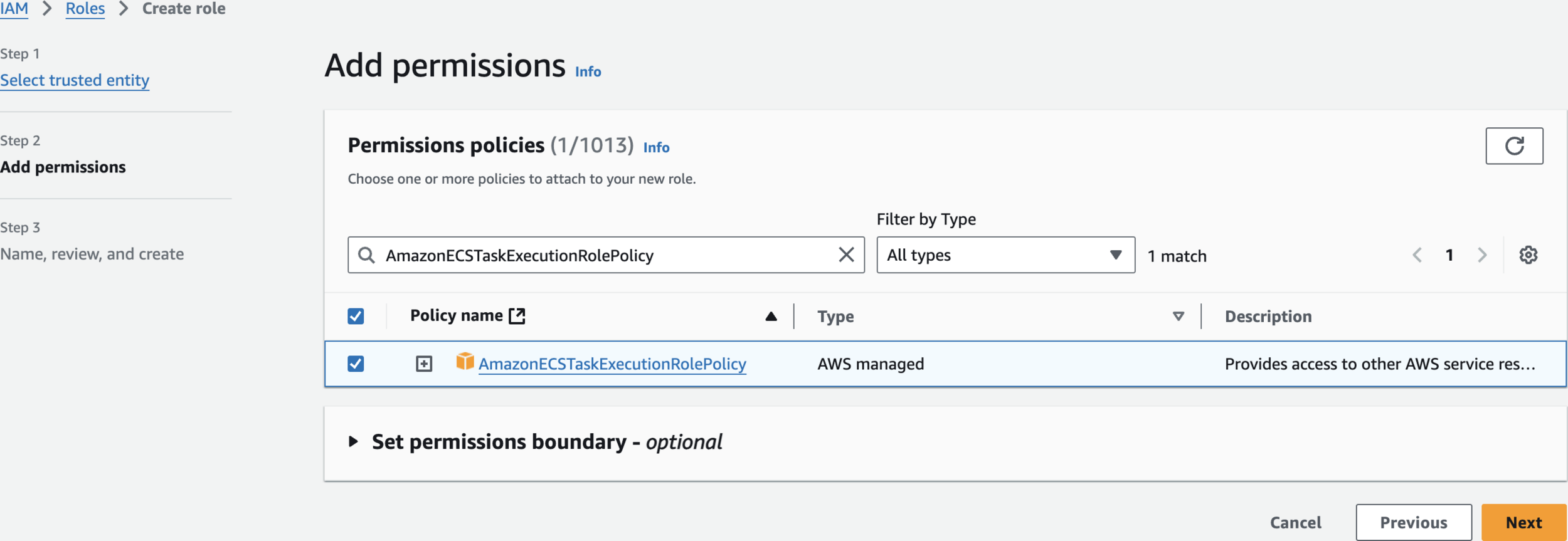The width and height of the screenshot is (1568, 541).
Task: Open the Filter by Type dropdown
Action: click(x=1005, y=255)
